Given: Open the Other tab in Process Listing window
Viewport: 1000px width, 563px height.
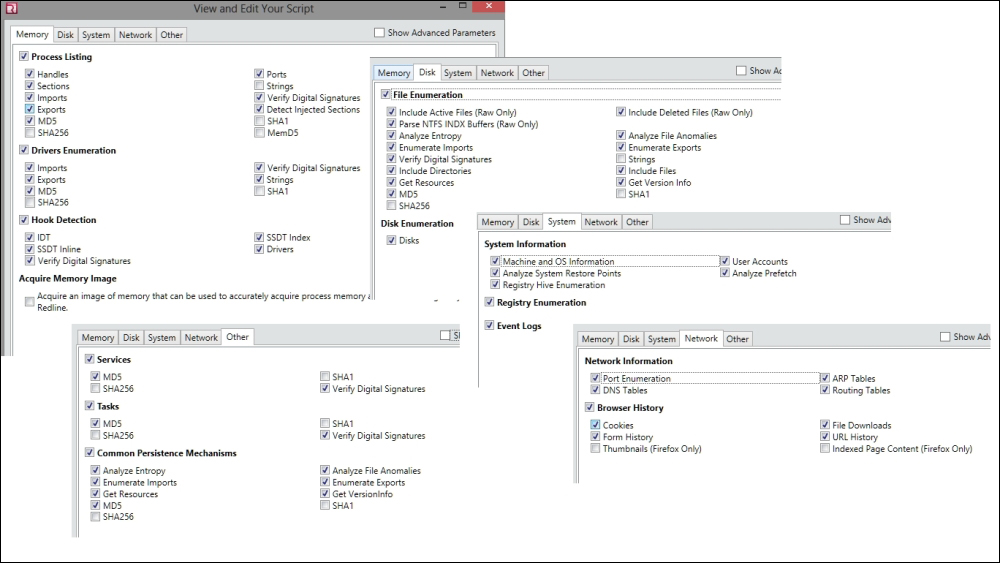Looking at the screenshot, I should pyautogui.click(x=172, y=35).
